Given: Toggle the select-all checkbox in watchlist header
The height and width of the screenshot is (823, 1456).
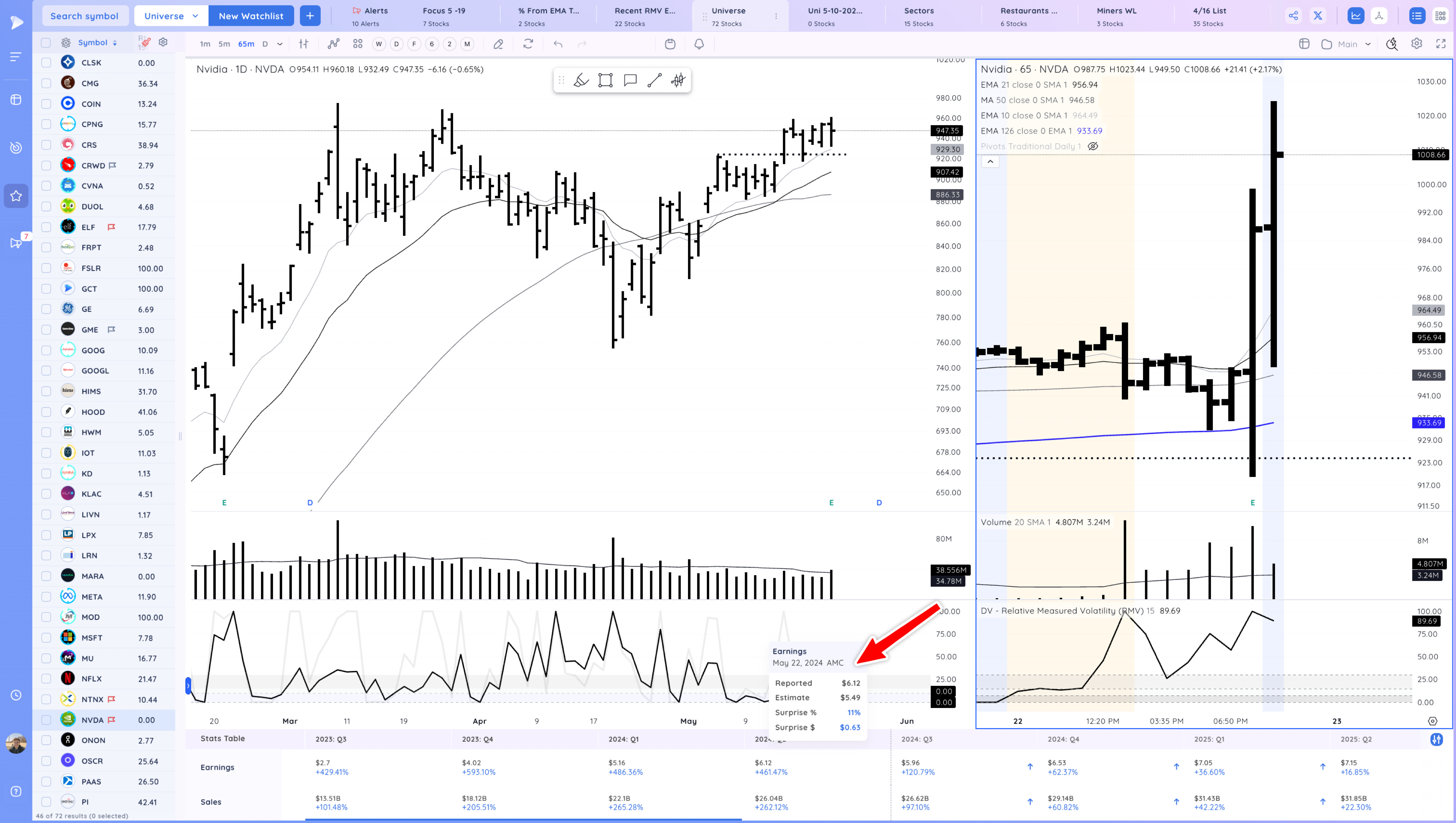Looking at the screenshot, I should point(46,43).
